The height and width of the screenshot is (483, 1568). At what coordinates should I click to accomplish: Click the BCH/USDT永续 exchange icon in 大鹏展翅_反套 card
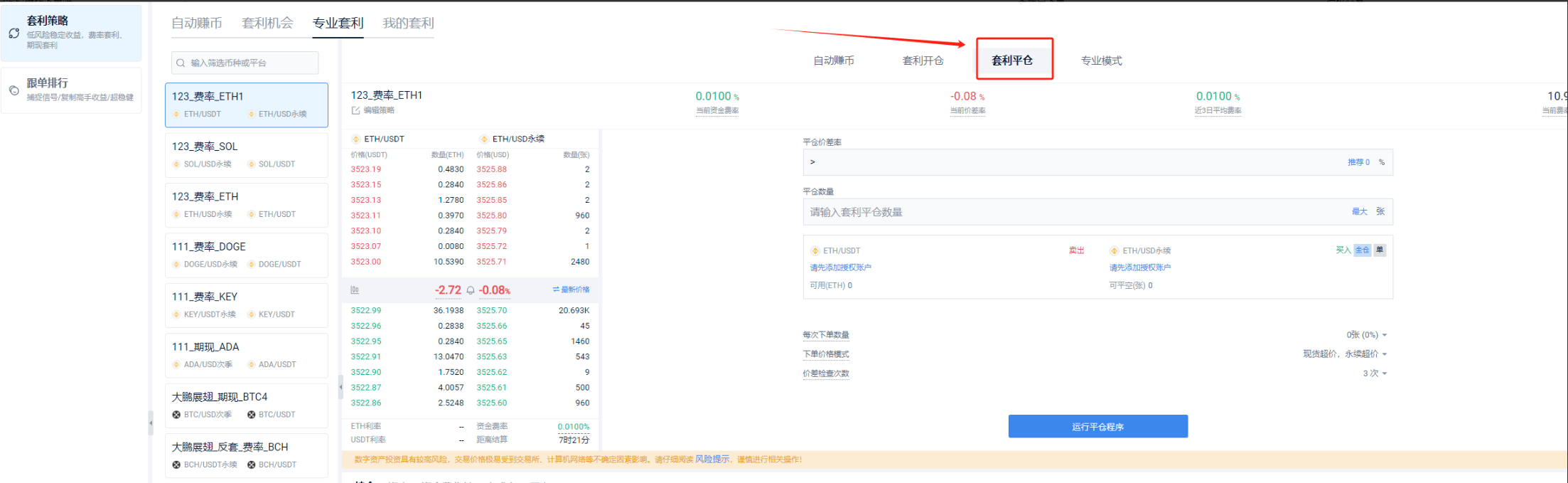coord(176,465)
